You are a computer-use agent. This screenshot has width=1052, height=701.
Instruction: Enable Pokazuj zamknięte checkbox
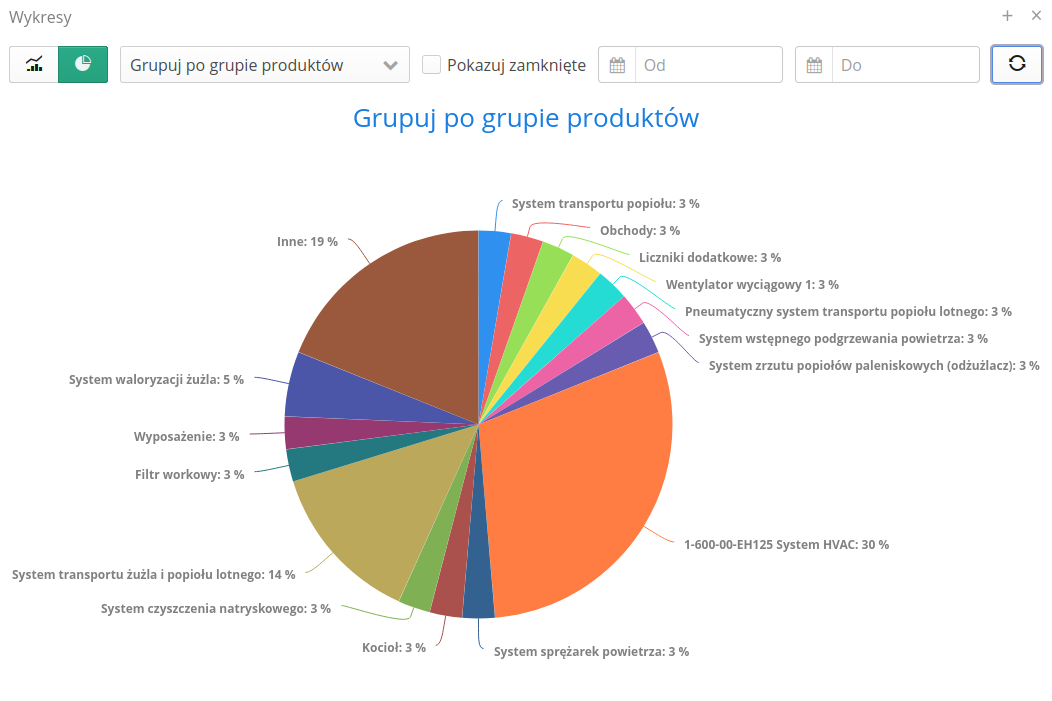(x=432, y=65)
